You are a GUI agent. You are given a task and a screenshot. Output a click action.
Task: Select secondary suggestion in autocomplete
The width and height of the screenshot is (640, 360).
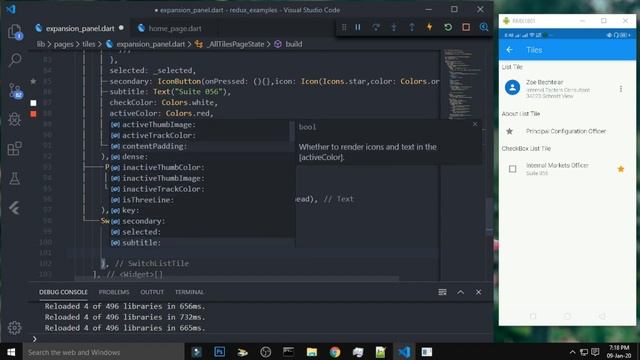202,221
